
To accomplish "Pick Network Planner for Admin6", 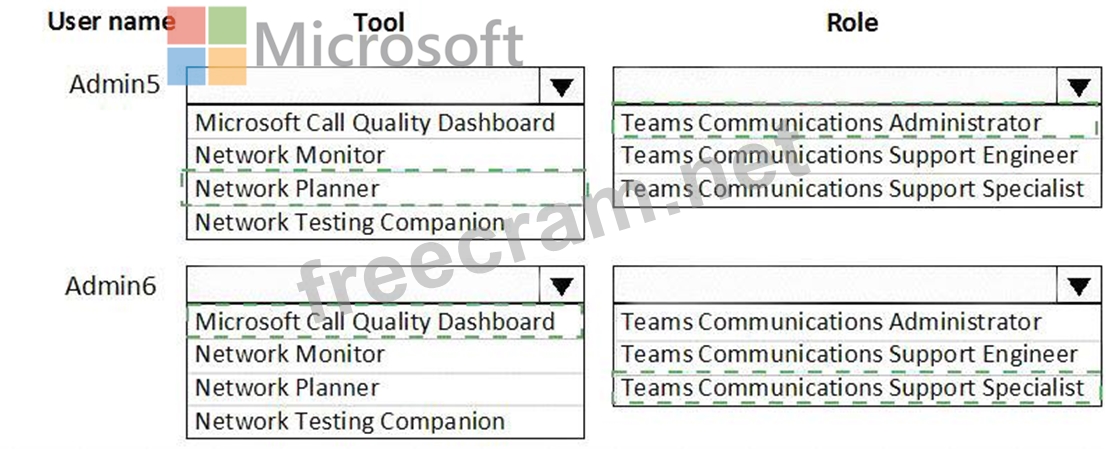I will coord(287,388).
